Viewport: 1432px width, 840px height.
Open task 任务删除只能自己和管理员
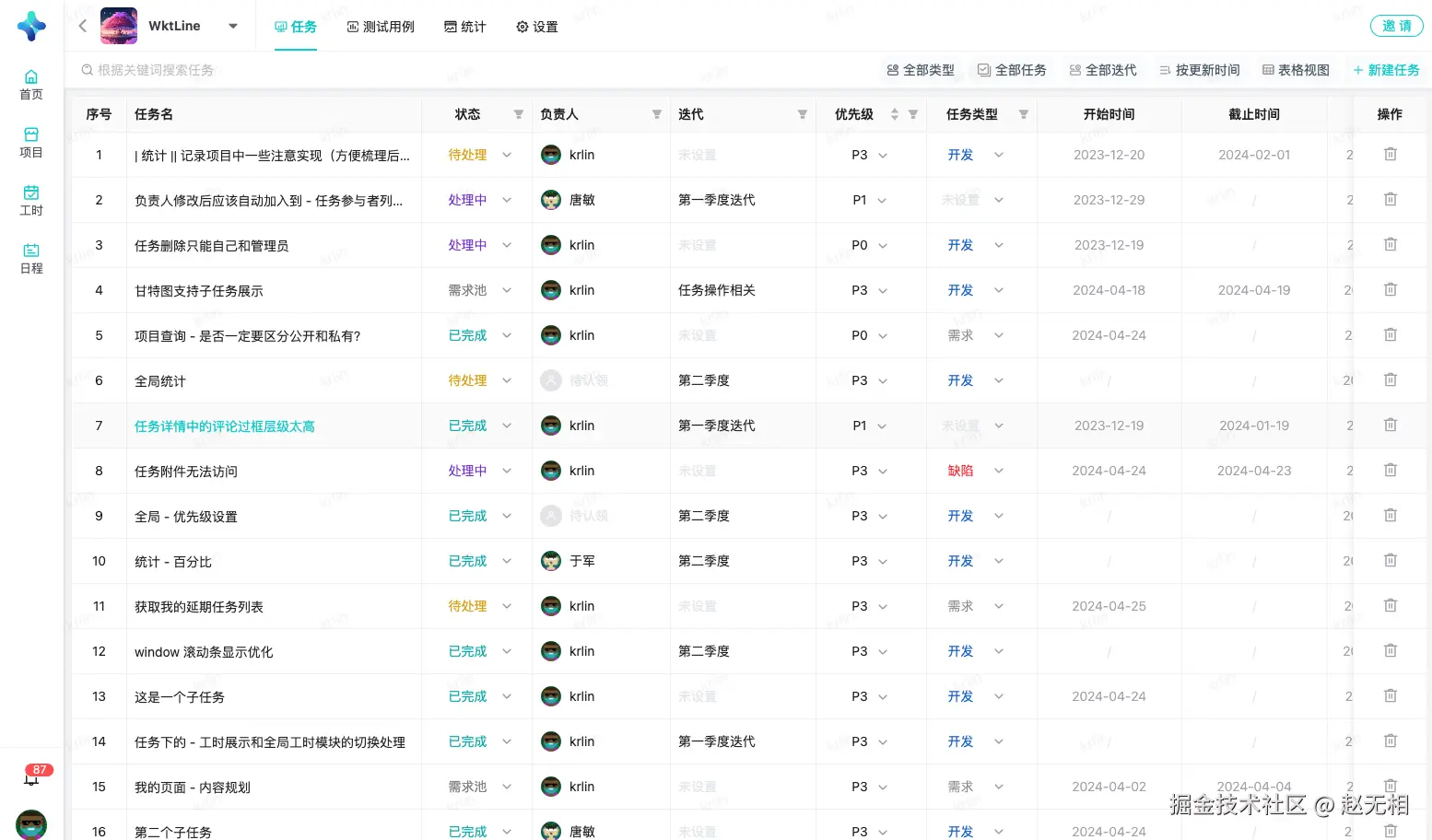point(212,246)
